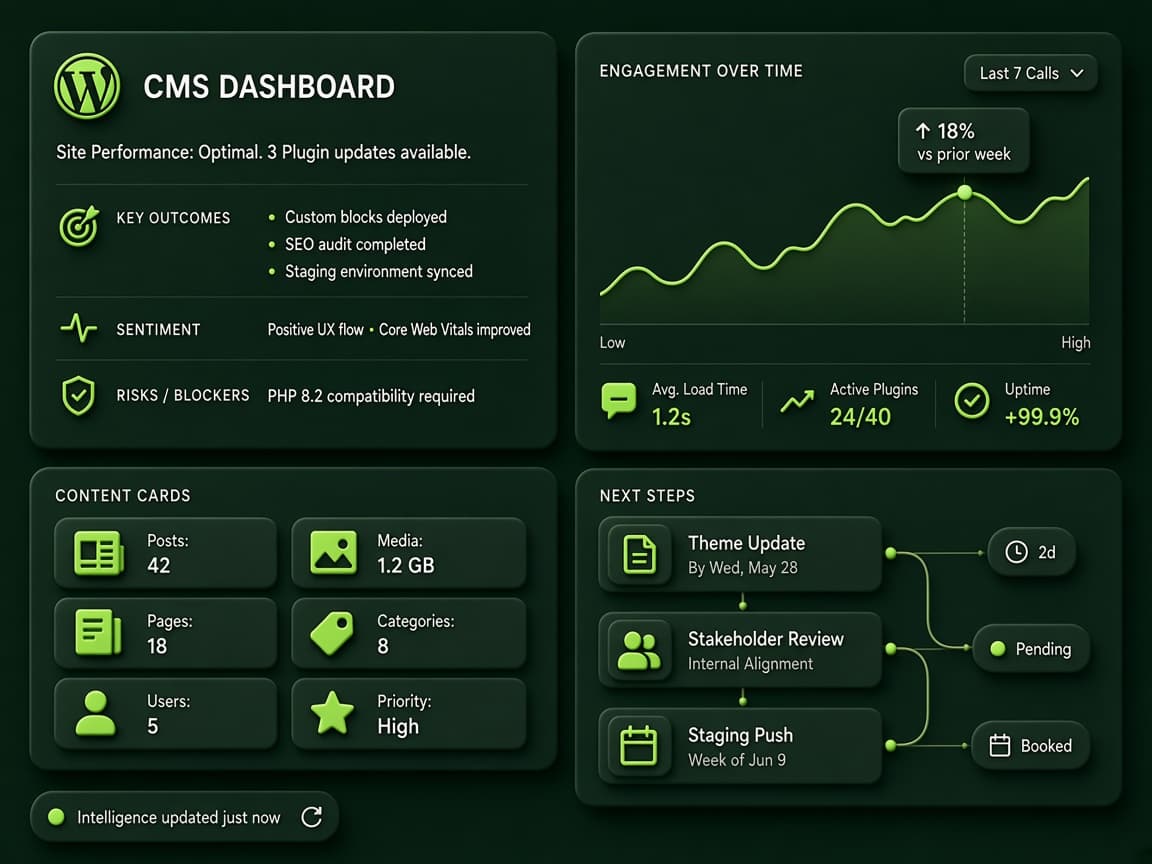The image size is (1152, 864).
Task: Click the Priority star icon
Action: coord(332,713)
